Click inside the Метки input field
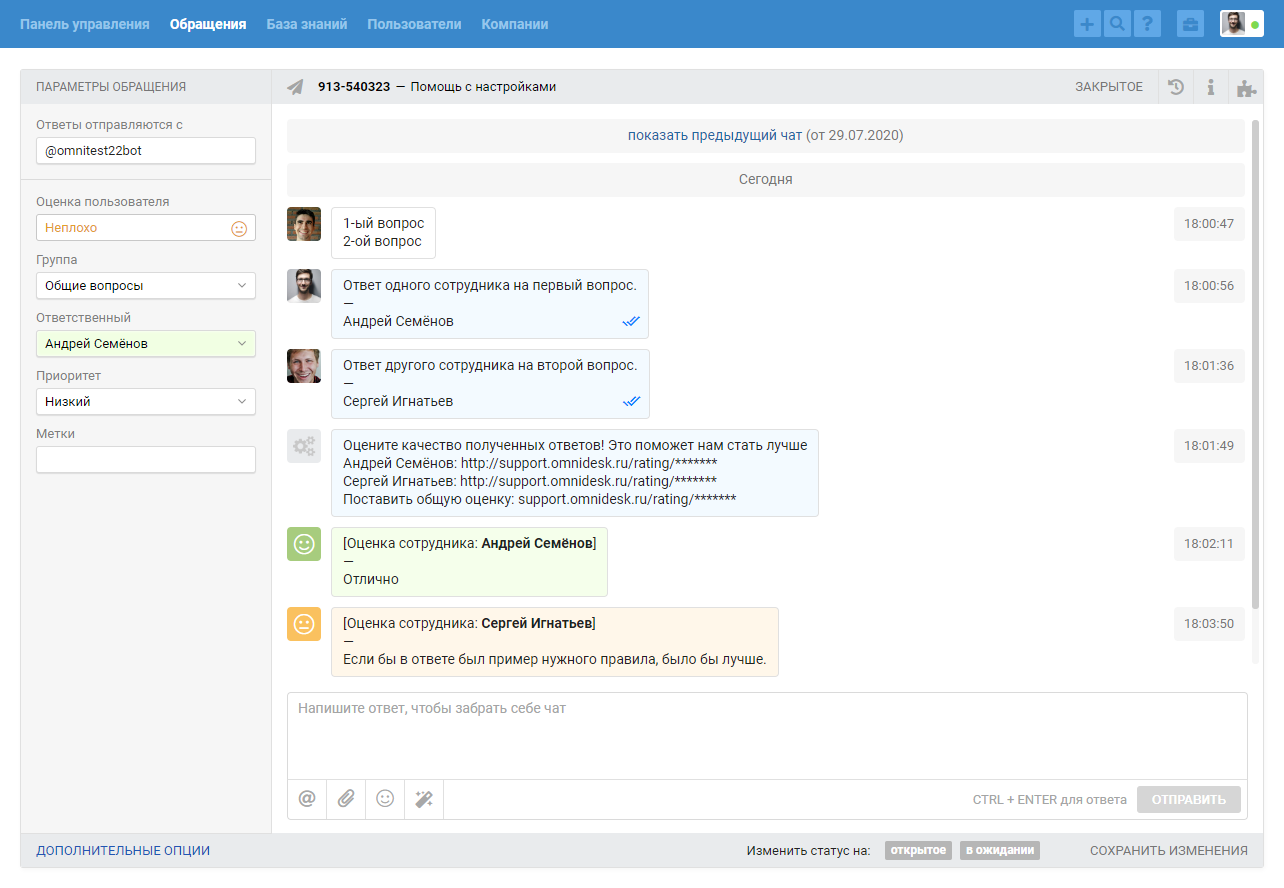 click(146, 460)
